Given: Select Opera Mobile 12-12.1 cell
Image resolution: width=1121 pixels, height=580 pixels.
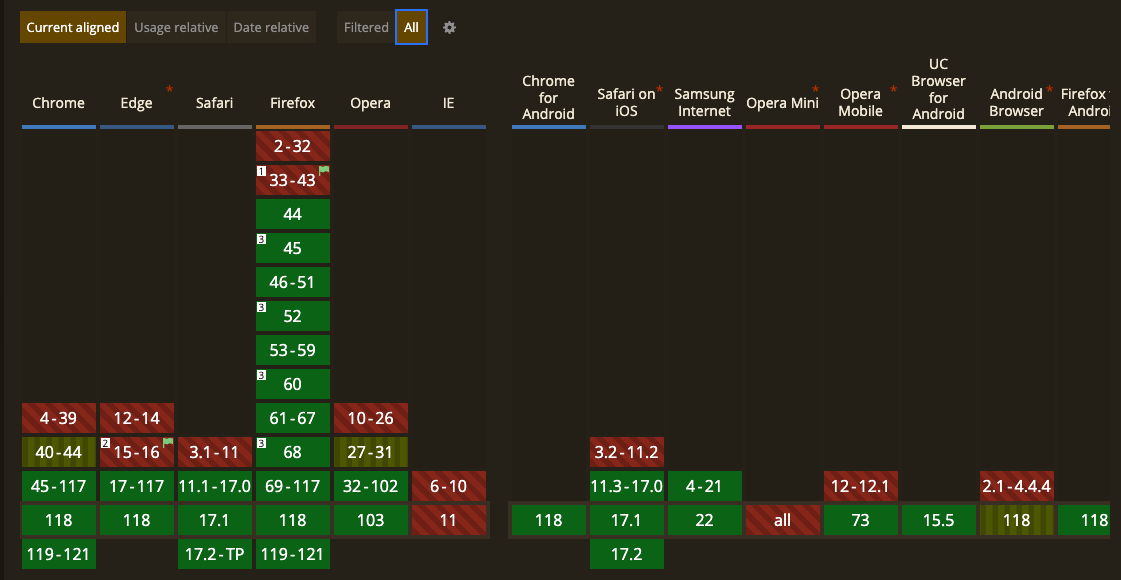Looking at the screenshot, I should 861,486.
